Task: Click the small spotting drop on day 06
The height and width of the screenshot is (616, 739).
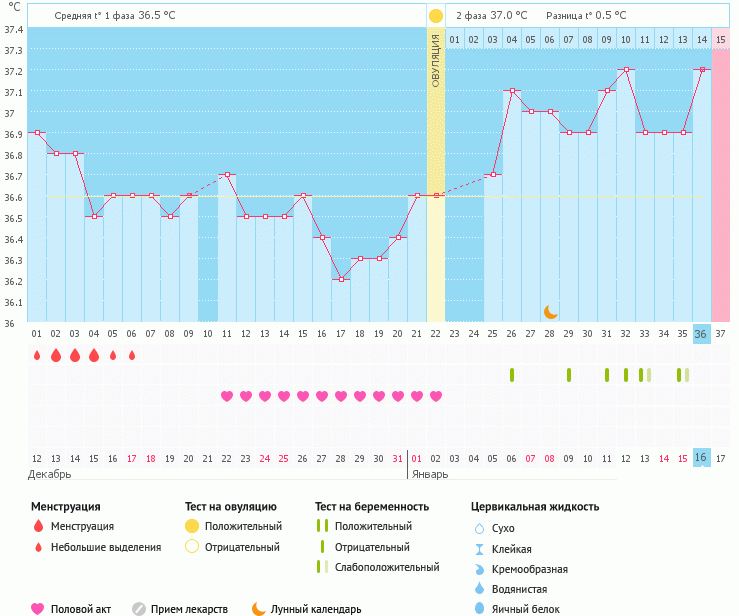Action: (x=132, y=355)
